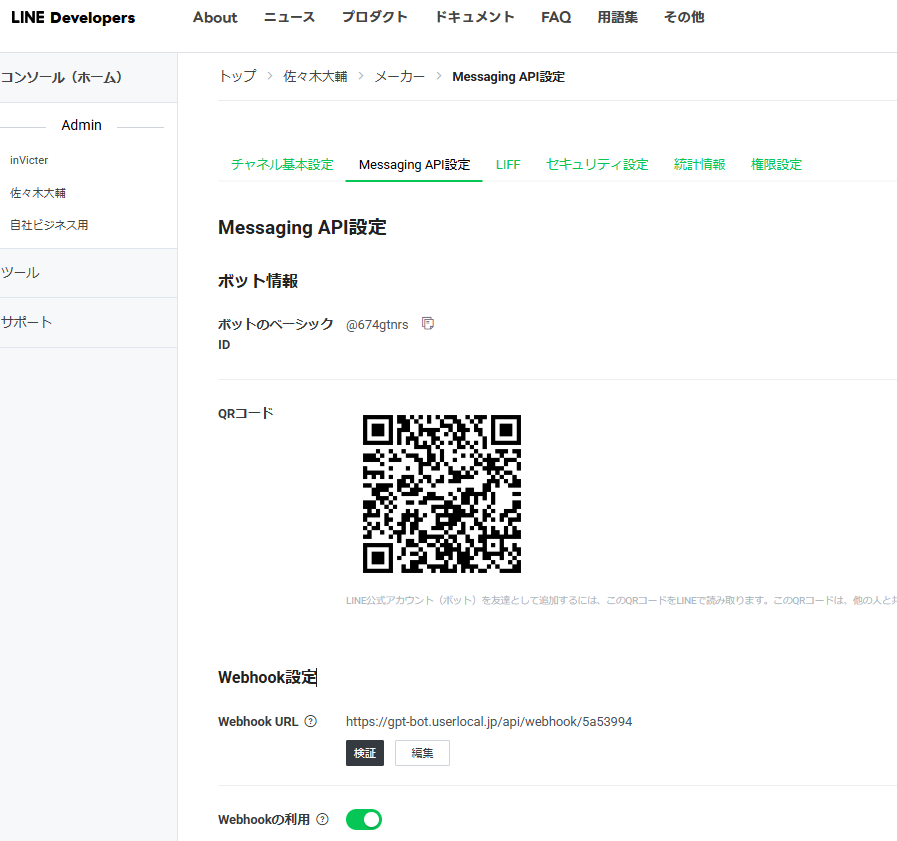Open ドキュメント in top navigation
Image resolution: width=897 pixels, height=841 pixels.
475,17
